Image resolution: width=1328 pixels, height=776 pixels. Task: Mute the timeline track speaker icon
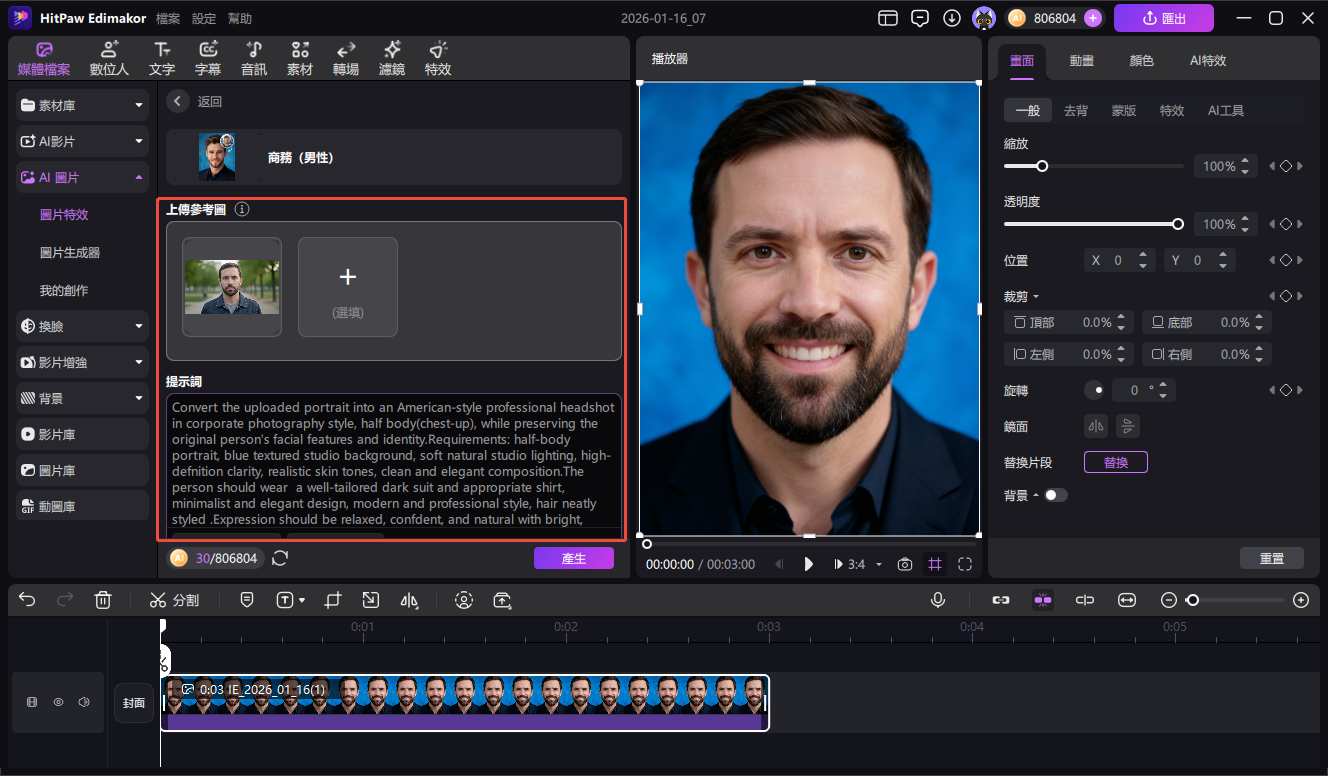coord(84,703)
